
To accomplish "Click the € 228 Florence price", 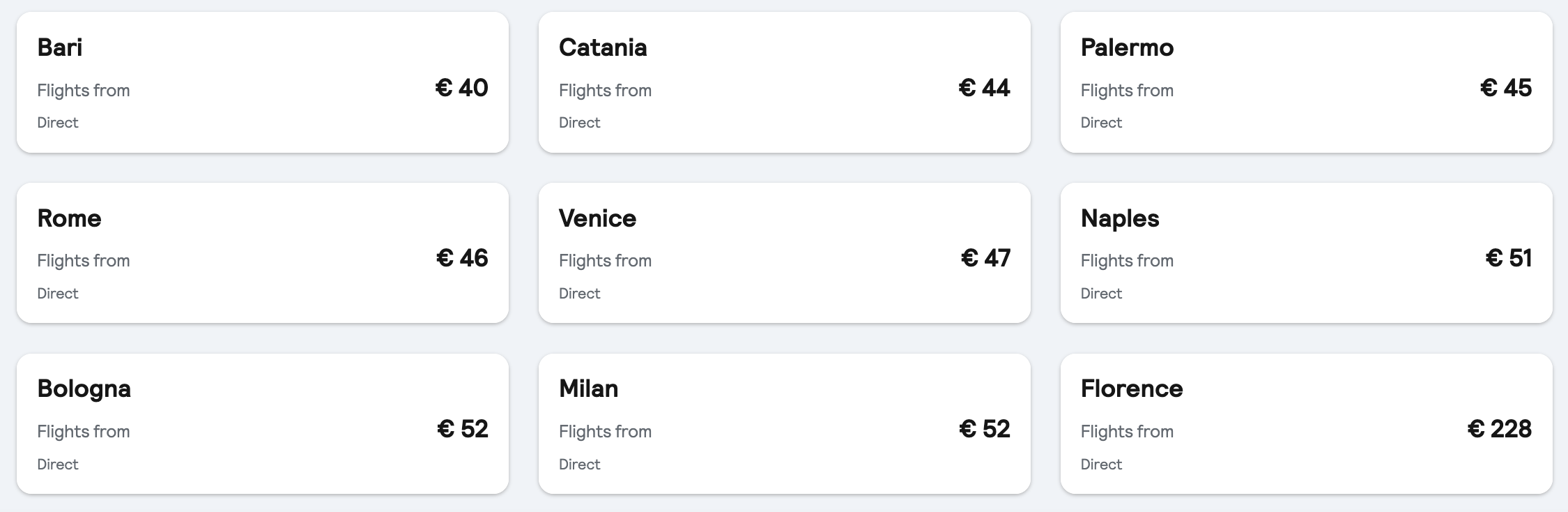I will 1500,428.
